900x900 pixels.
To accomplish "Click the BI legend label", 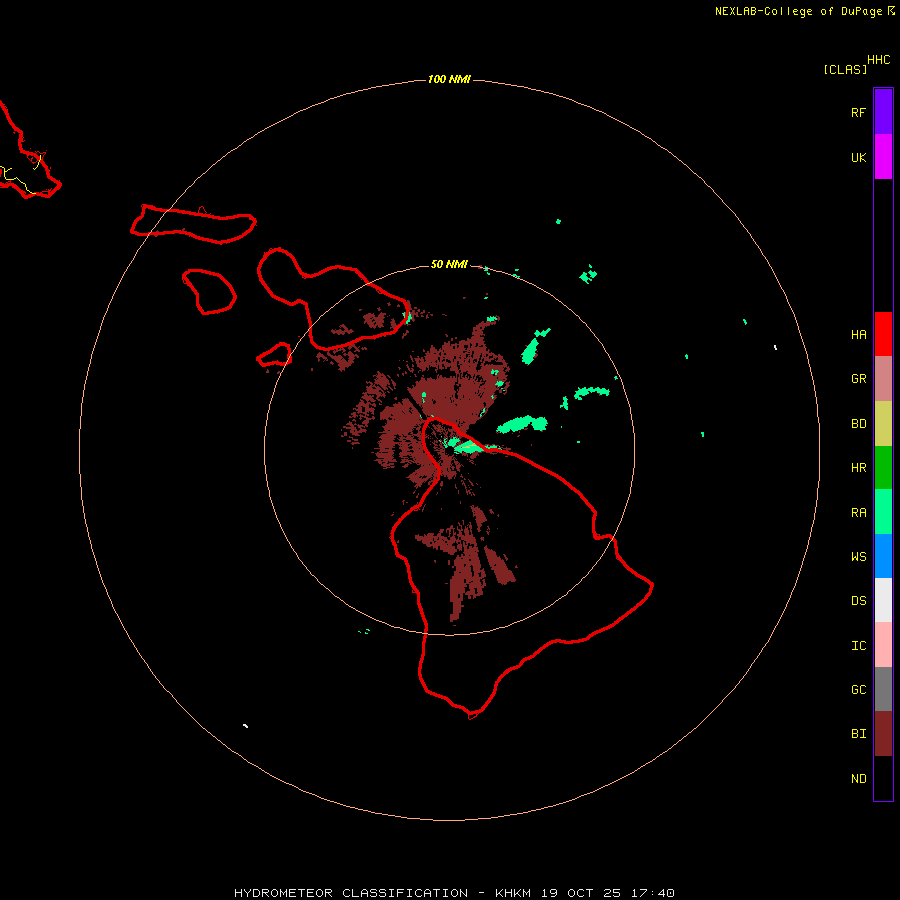I will click(858, 734).
